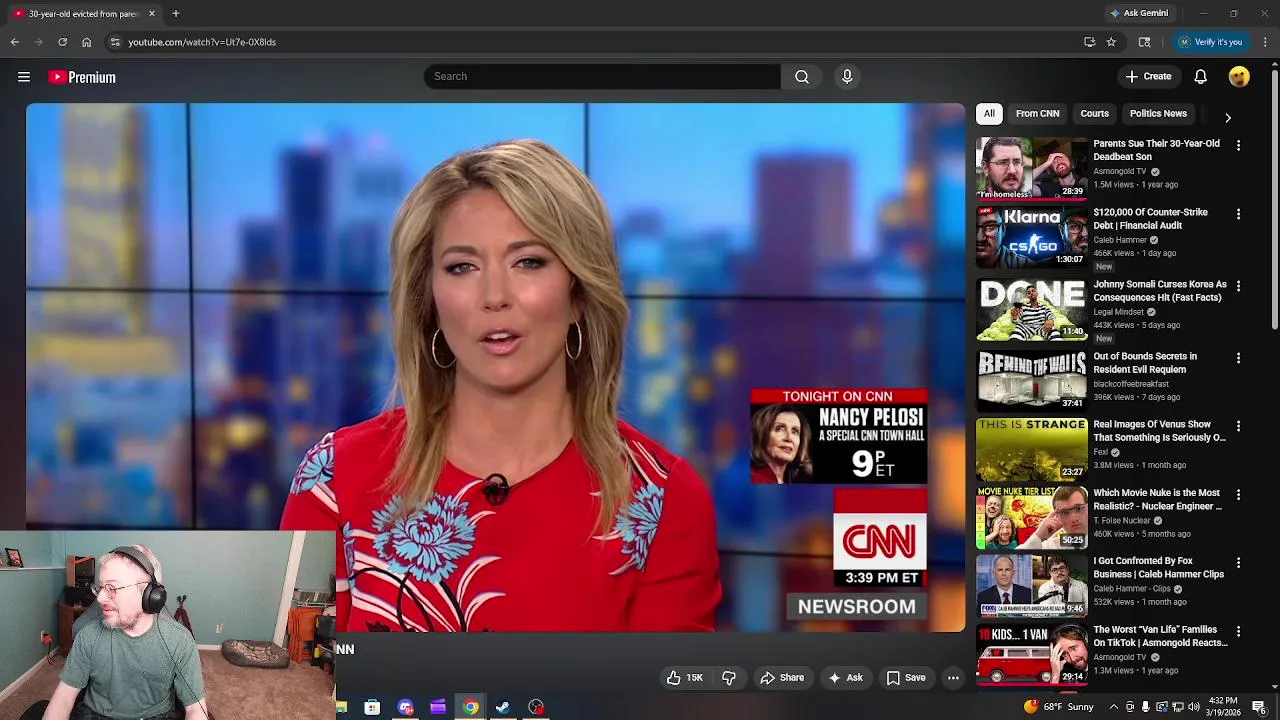Open OBS Studio from the taskbar

tap(536, 707)
